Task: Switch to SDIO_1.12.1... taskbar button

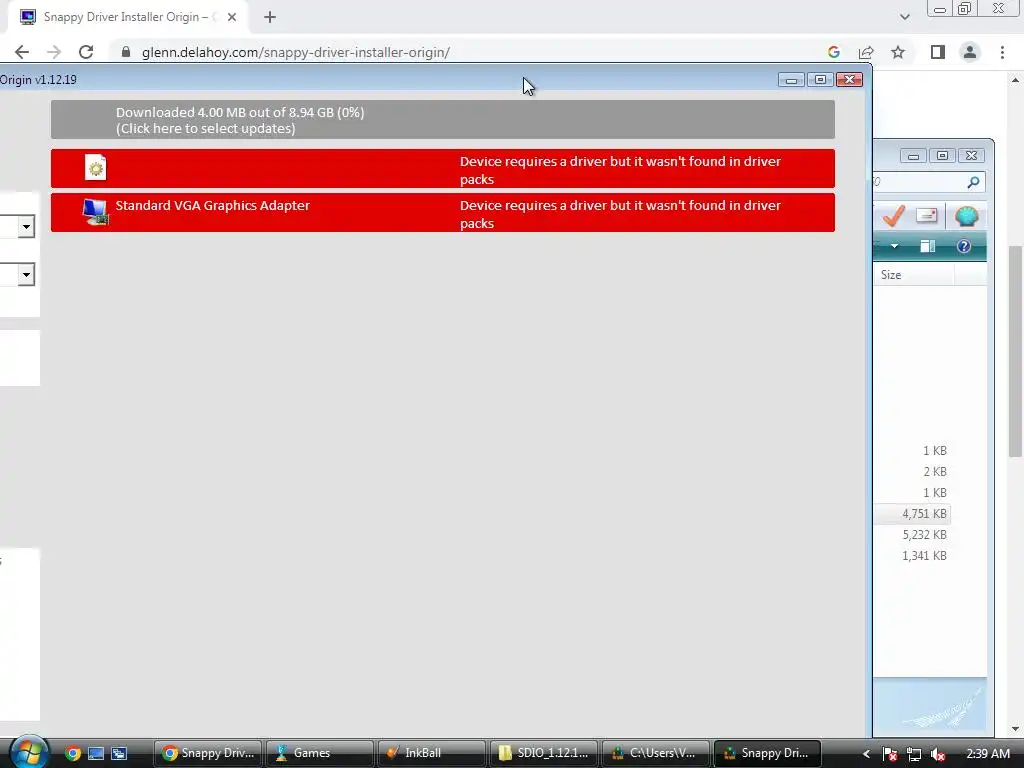Action: click(x=543, y=753)
